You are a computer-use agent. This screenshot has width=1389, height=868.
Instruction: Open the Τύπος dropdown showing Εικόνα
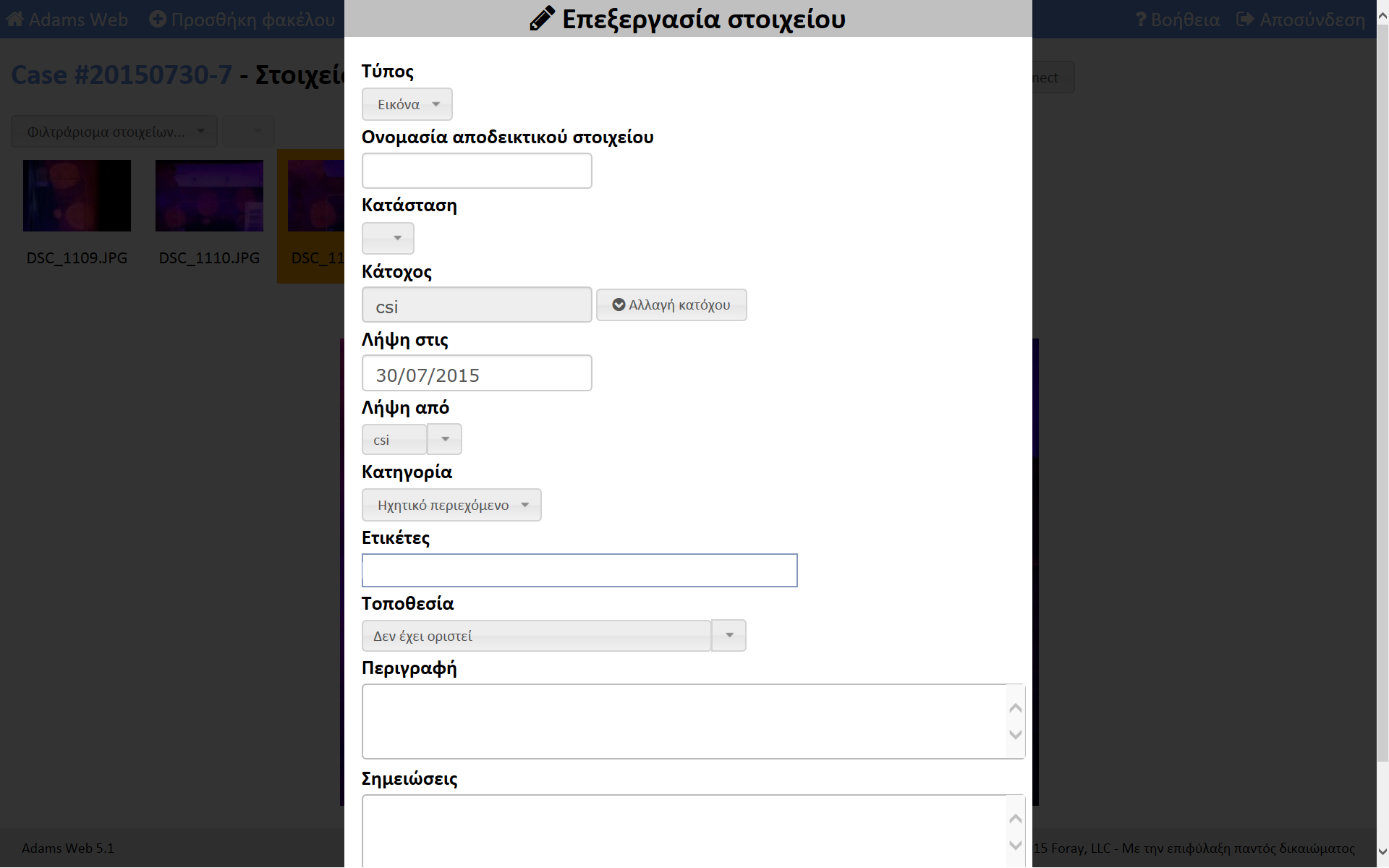coord(407,105)
